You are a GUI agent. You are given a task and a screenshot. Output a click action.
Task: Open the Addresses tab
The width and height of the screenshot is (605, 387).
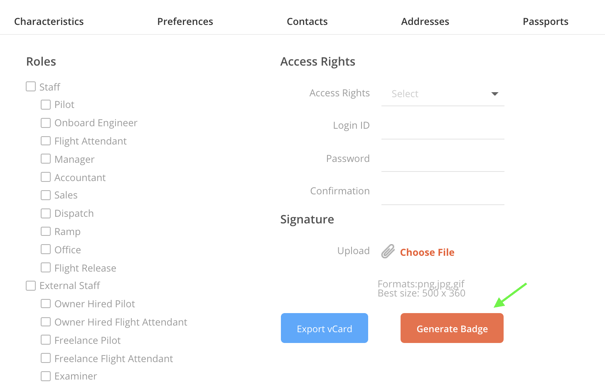click(x=425, y=21)
